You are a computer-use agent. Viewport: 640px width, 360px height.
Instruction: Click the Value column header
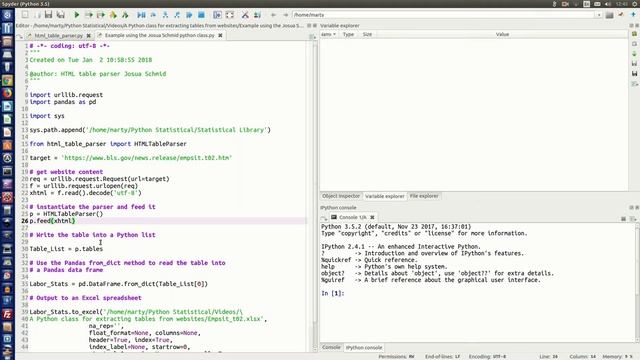click(x=502, y=34)
